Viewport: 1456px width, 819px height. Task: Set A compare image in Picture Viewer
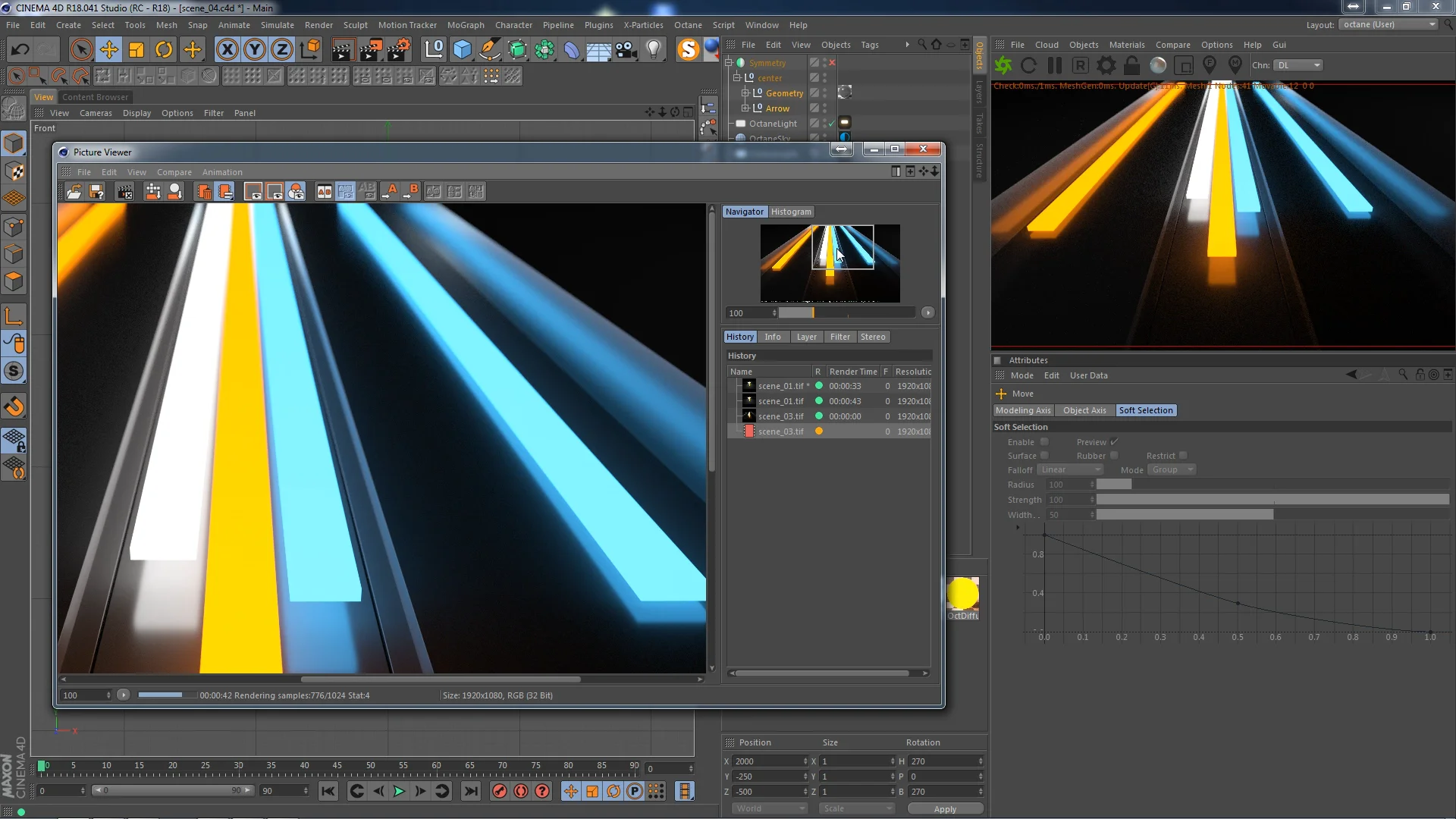pyautogui.click(x=390, y=192)
